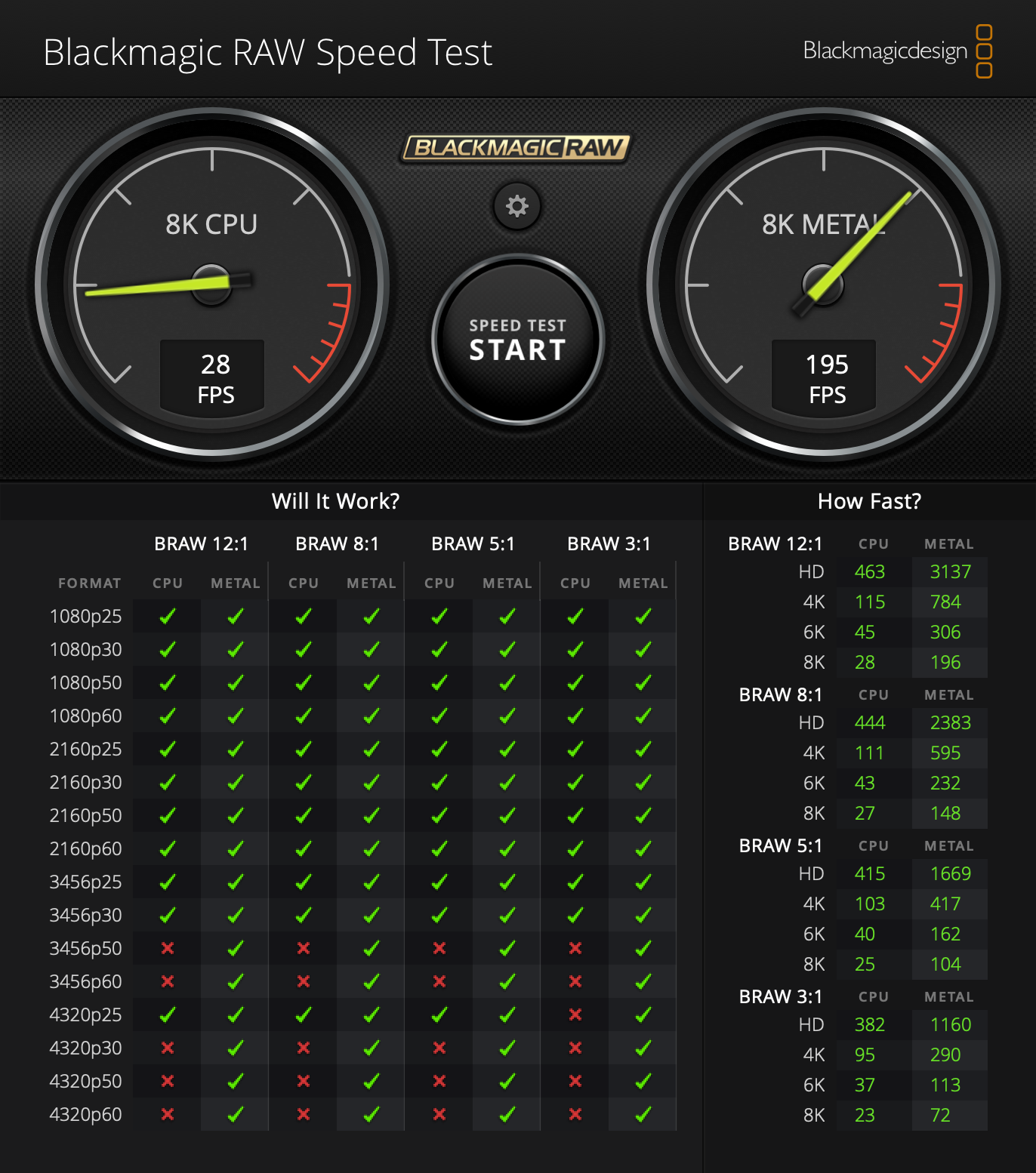Click the 2160p60 format row label
This screenshot has width=1036, height=1173.
(85, 849)
